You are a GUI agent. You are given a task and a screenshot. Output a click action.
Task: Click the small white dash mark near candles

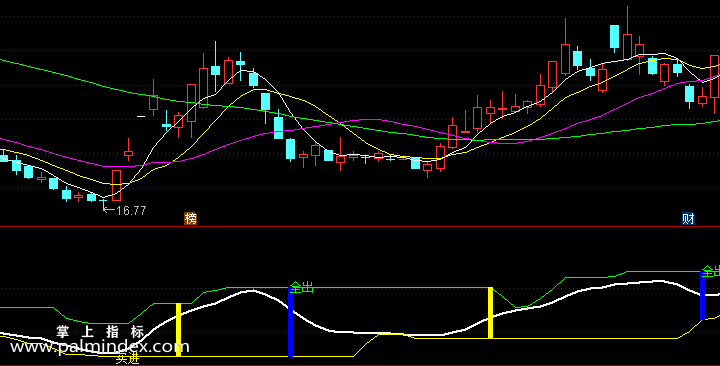[x=141, y=117]
